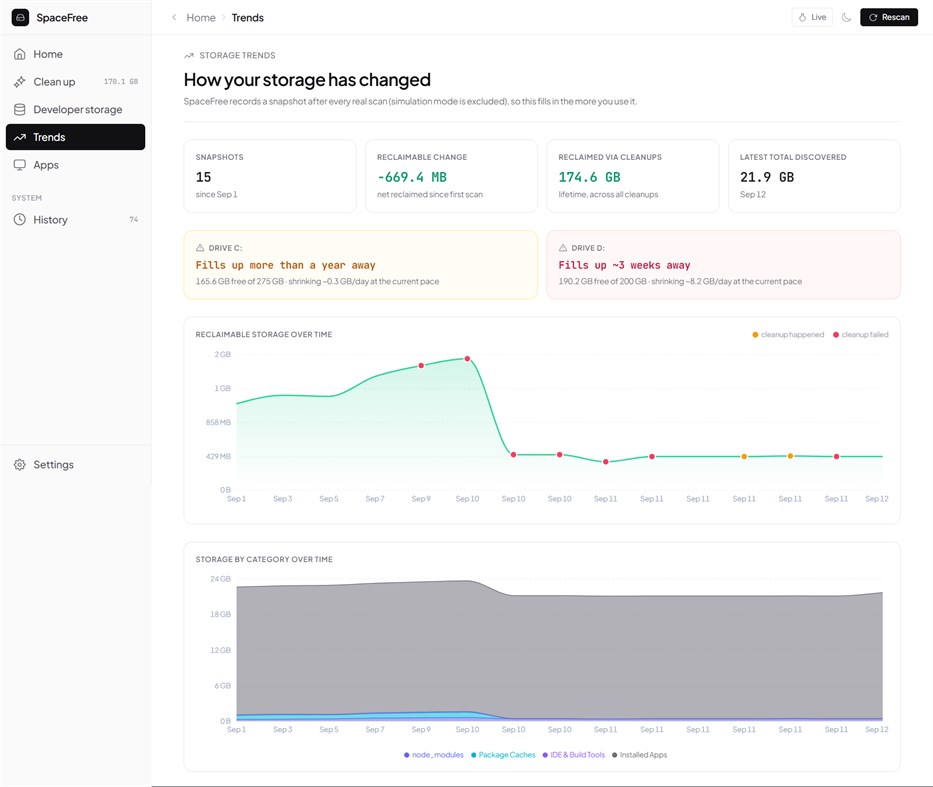This screenshot has width=933, height=787.
Task: Click the gray Installed Apps area in chart
Action: 559,654
